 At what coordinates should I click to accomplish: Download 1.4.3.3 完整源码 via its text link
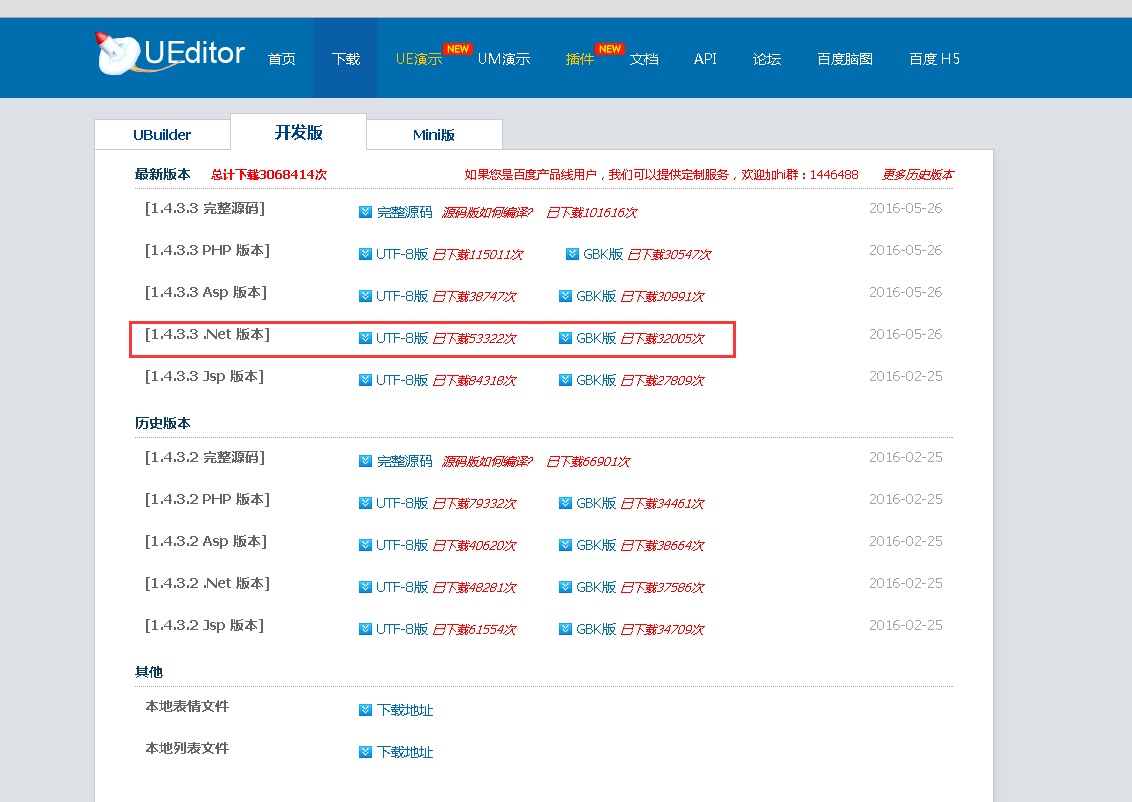pos(404,212)
